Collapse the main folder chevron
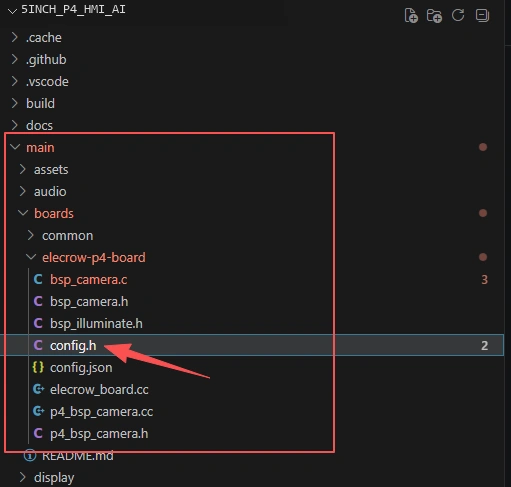This screenshot has height=487, width=511. pos(15,147)
